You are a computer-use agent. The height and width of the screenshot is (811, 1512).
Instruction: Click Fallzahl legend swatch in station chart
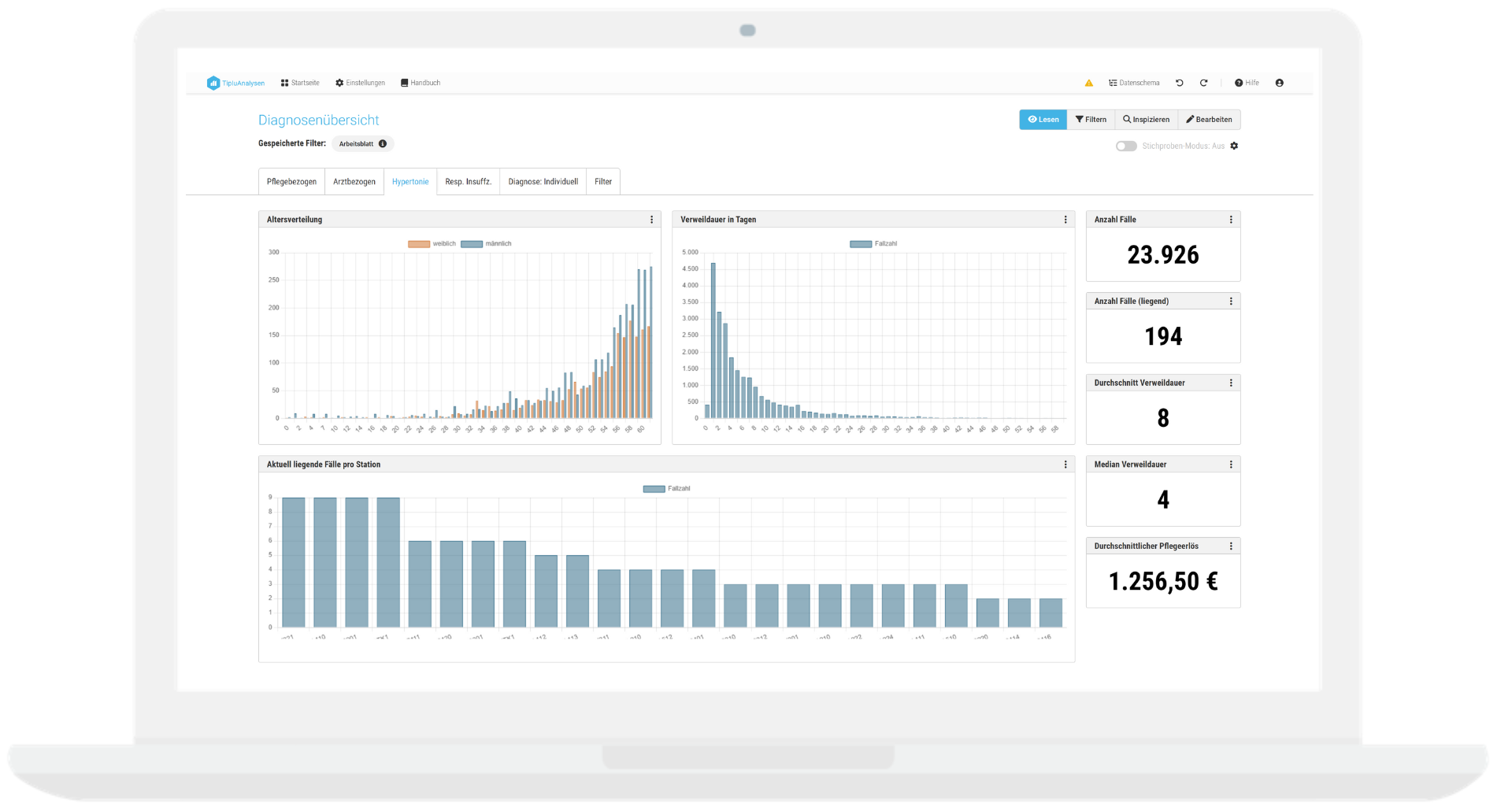pyautogui.click(x=654, y=489)
